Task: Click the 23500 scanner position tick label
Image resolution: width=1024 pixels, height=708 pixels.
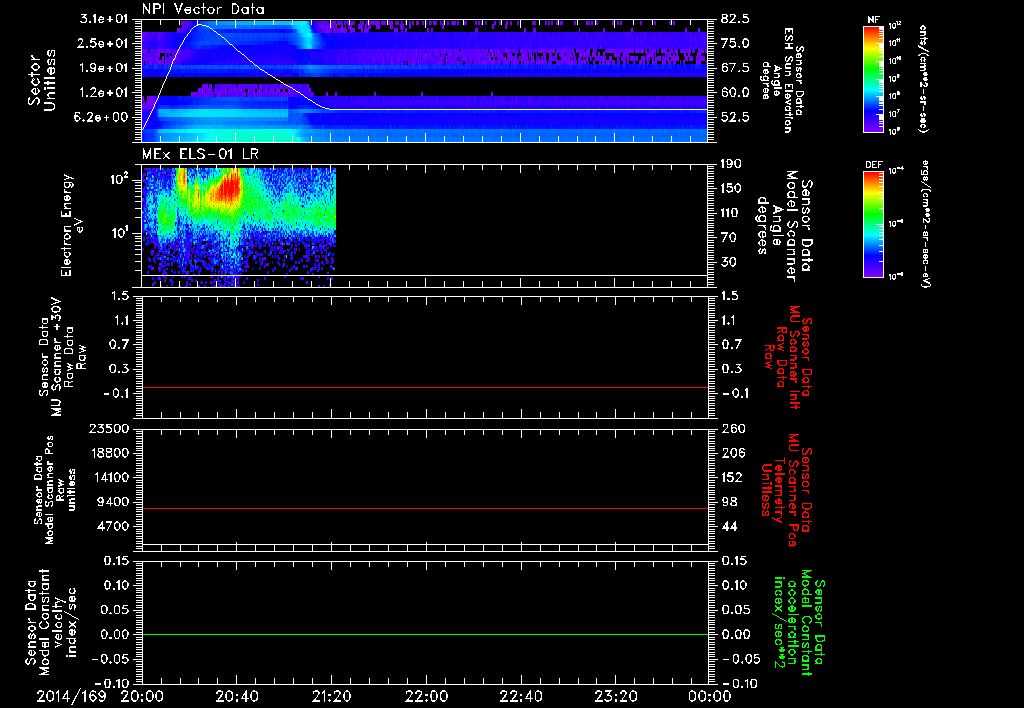Action: 108,429
